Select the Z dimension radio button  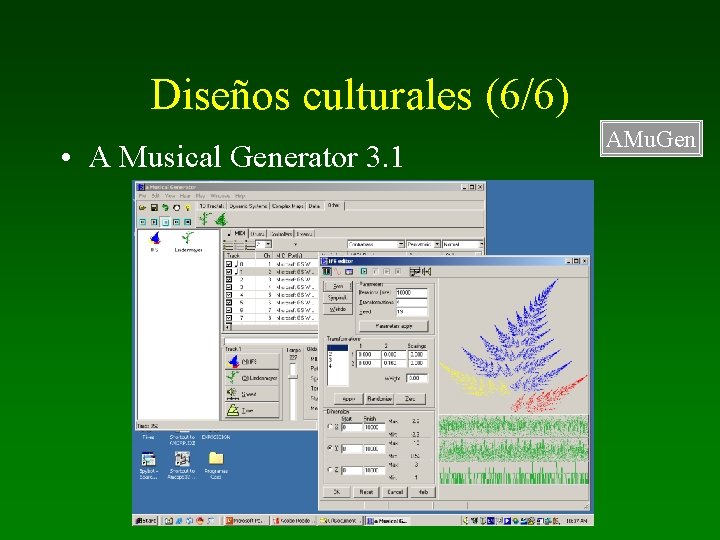330,469
